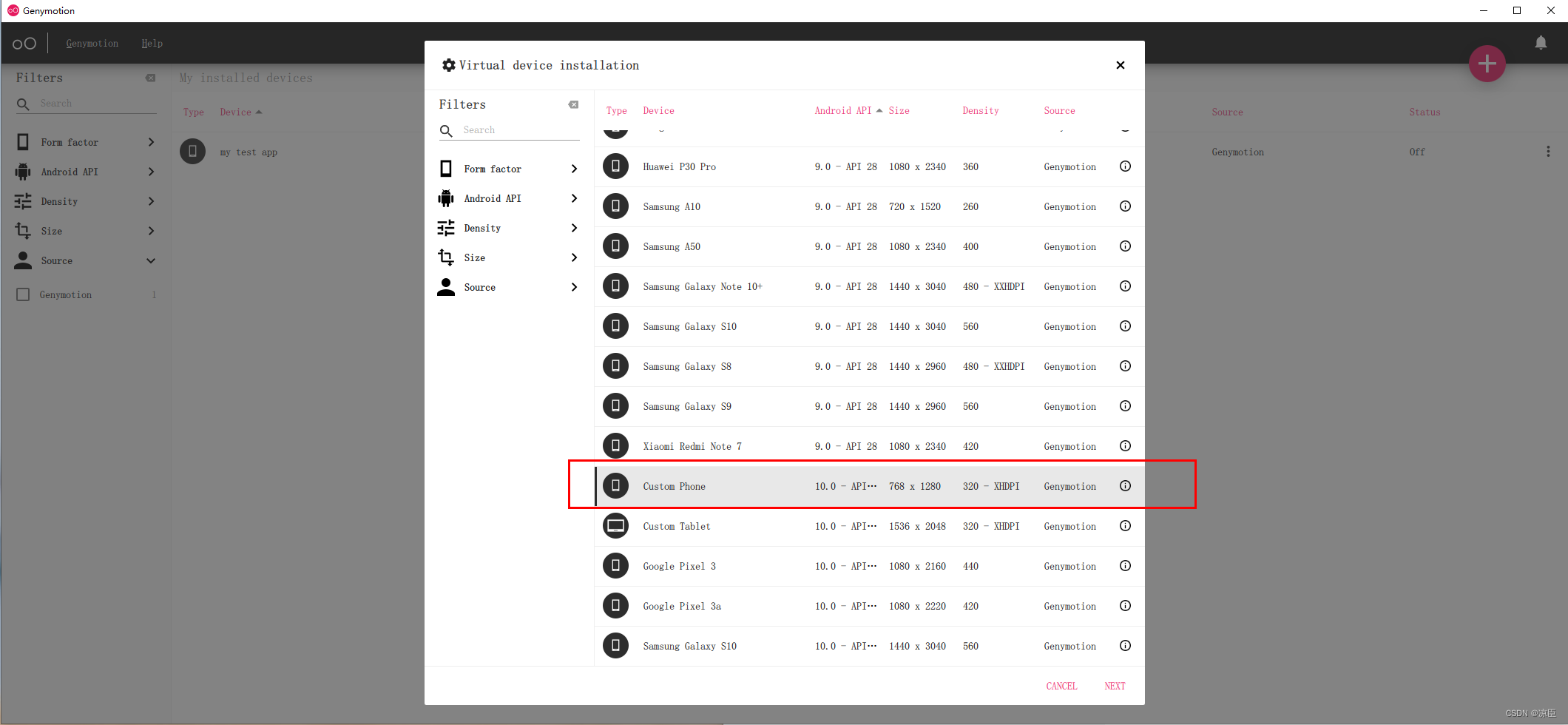Screen dimensions: 1568x725
Task: Click the Genymotion logo in the toolbar
Action: (24, 44)
